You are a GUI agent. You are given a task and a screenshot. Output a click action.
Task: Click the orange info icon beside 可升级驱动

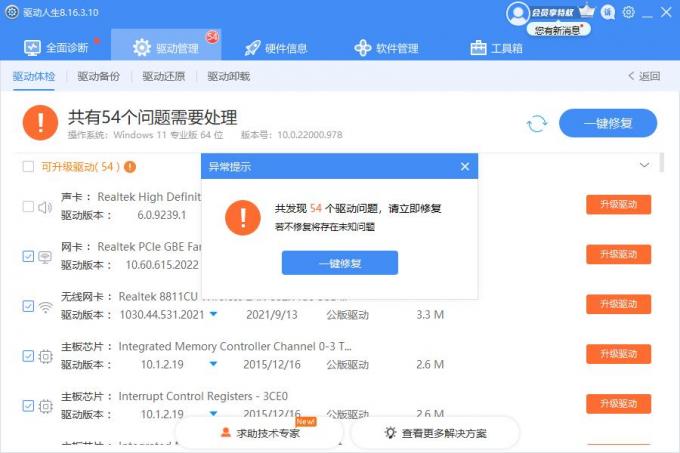(x=130, y=167)
